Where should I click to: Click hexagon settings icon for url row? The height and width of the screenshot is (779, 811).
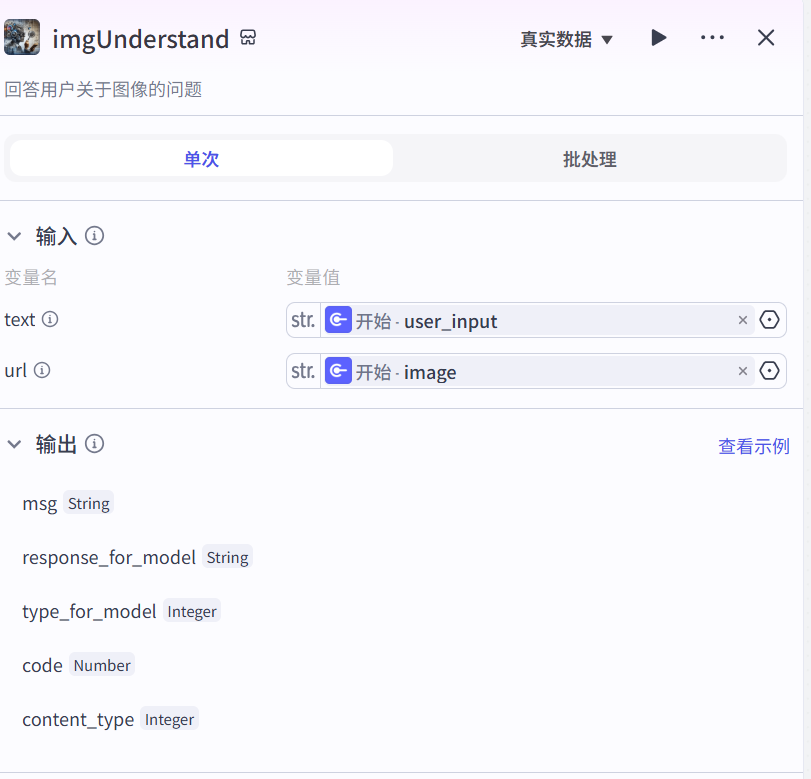(x=769, y=371)
